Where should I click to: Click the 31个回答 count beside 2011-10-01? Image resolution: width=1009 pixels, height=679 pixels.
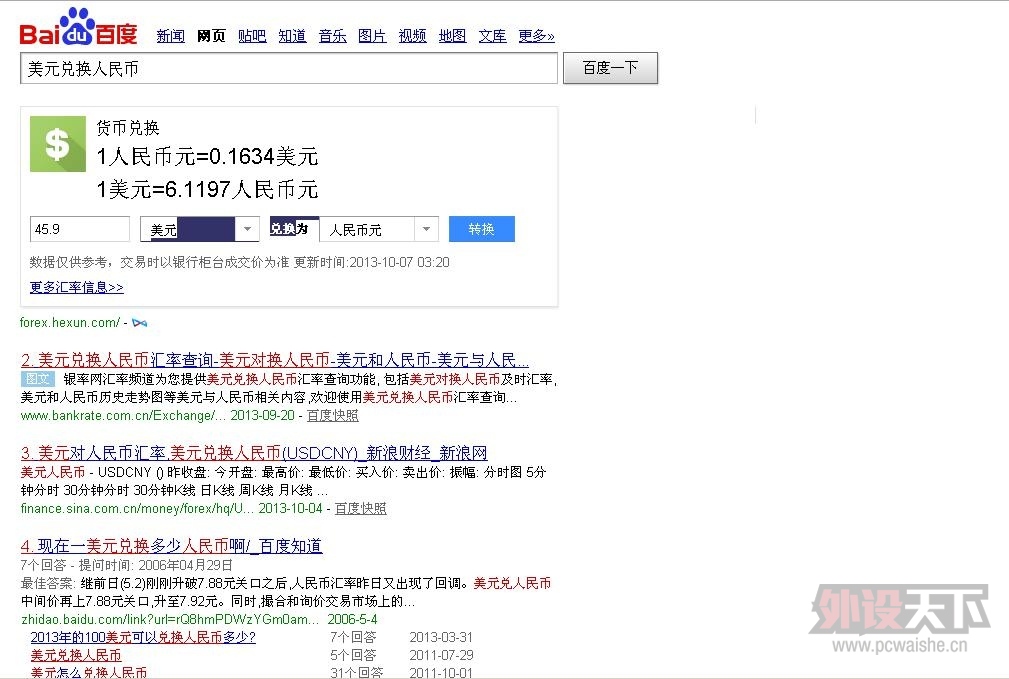(356, 673)
